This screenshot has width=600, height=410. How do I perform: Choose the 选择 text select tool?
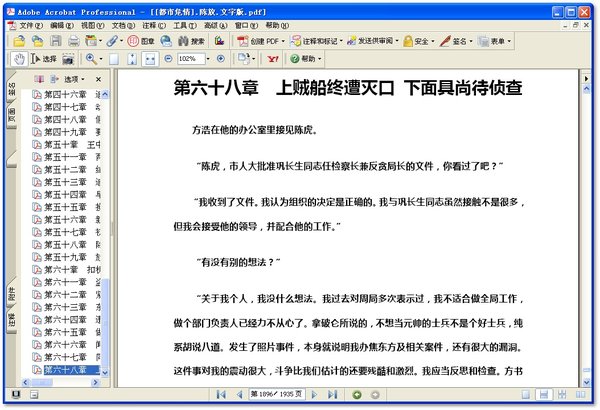click(43, 59)
